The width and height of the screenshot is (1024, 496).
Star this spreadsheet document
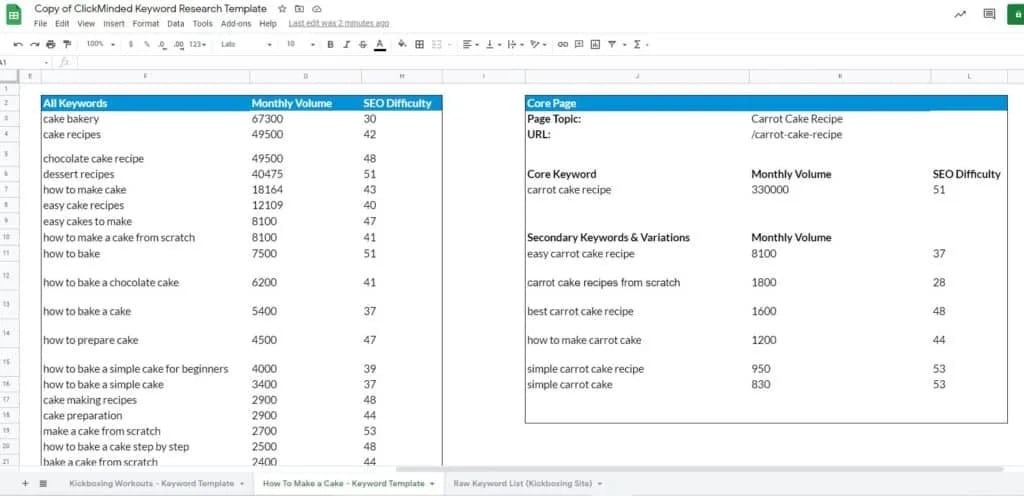(282, 9)
